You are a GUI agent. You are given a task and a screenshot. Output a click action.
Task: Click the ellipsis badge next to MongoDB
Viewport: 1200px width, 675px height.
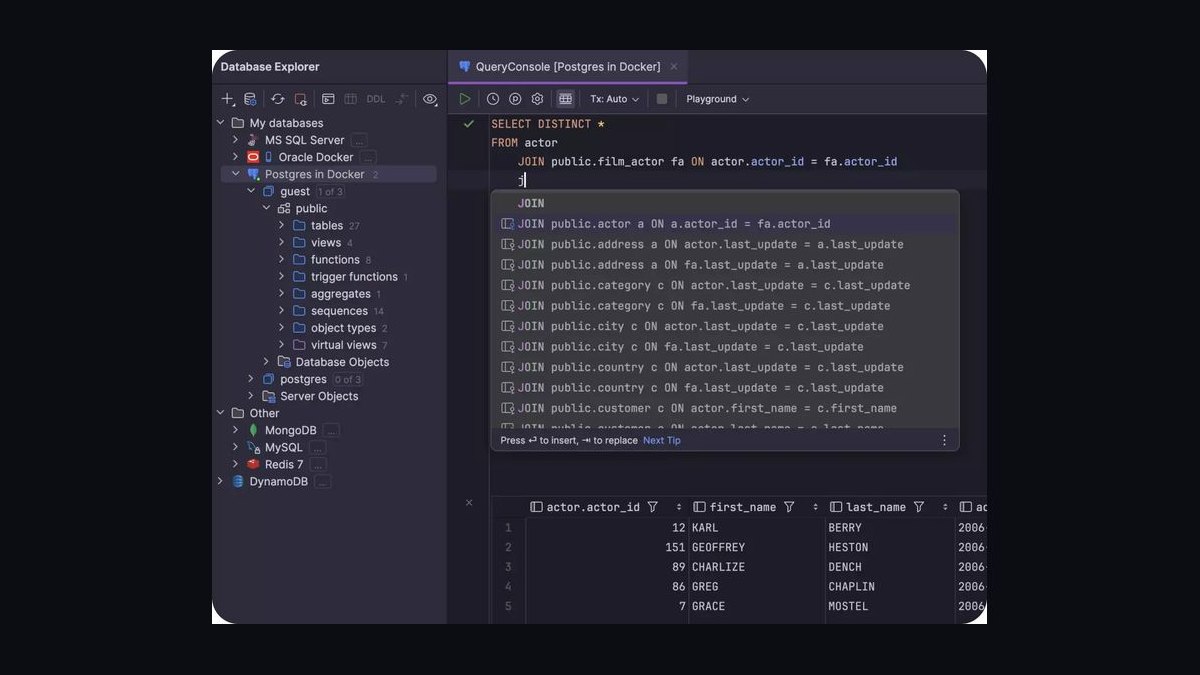click(x=331, y=431)
